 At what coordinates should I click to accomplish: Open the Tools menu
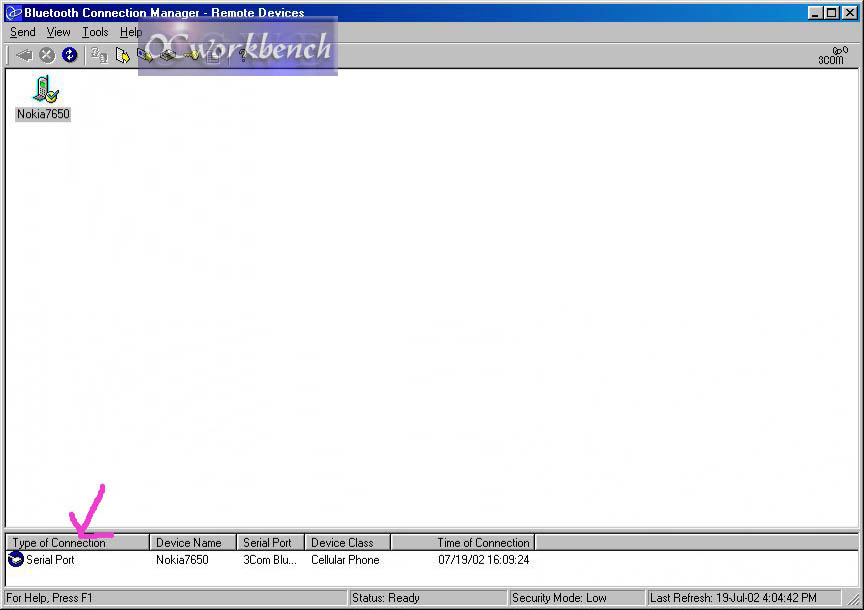pos(95,33)
